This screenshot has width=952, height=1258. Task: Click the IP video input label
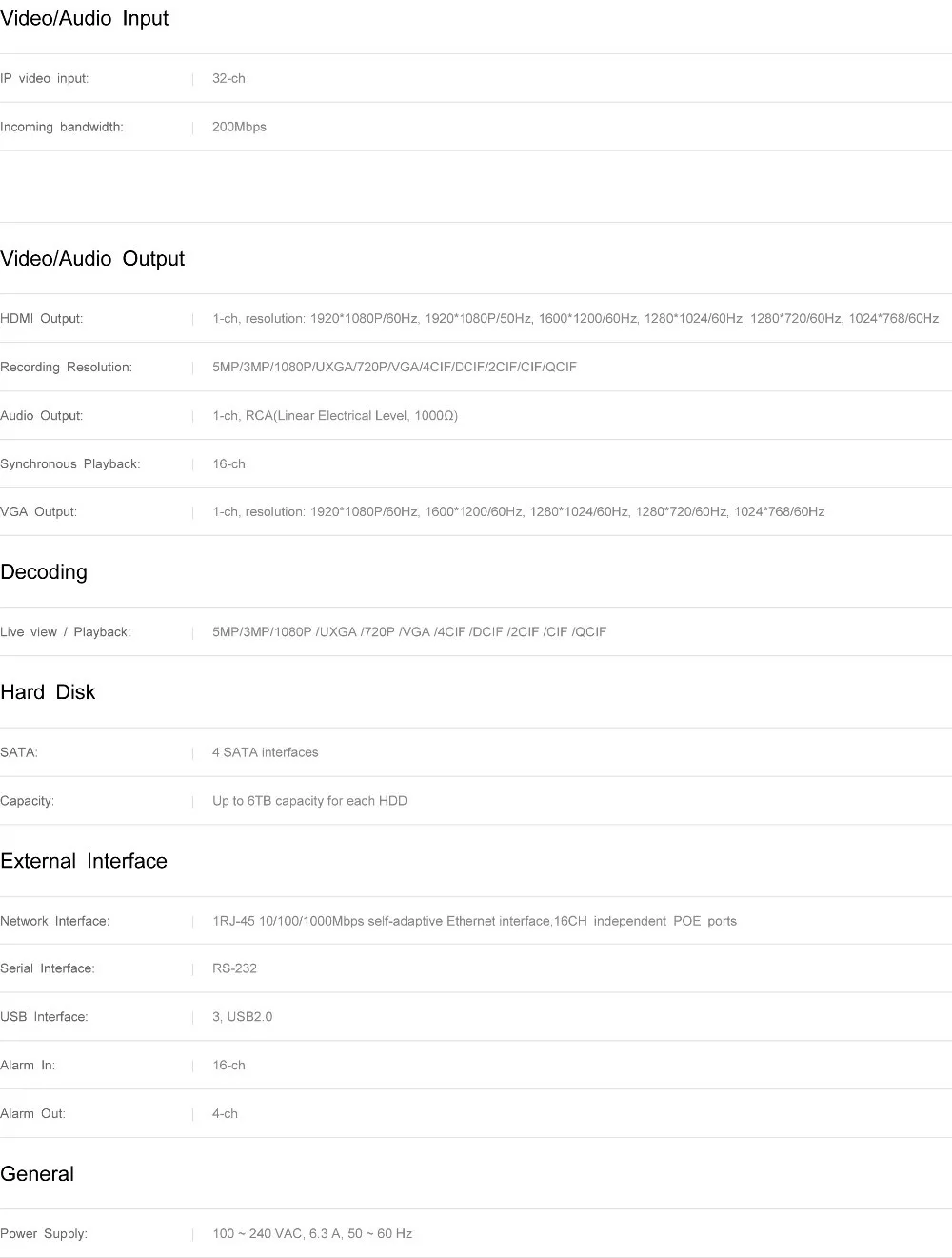45,79
